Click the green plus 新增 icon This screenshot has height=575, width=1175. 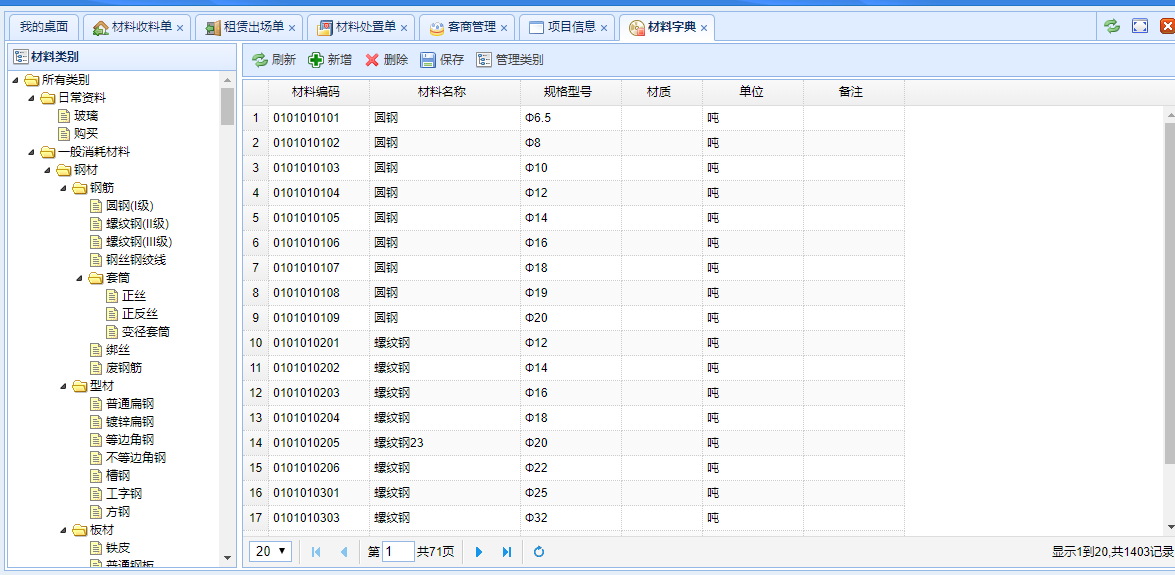[x=315, y=60]
